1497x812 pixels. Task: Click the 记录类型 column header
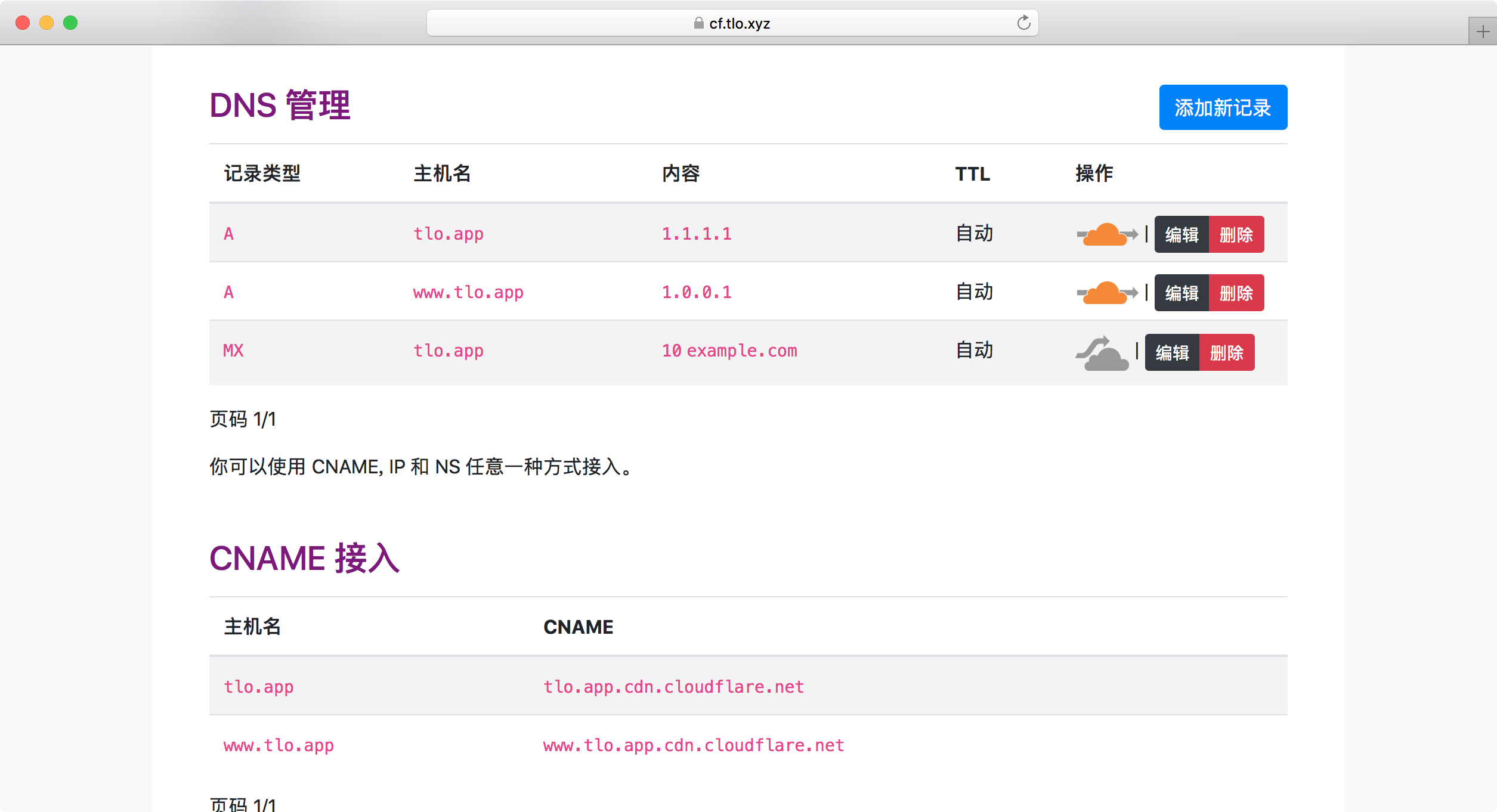[x=262, y=173]
